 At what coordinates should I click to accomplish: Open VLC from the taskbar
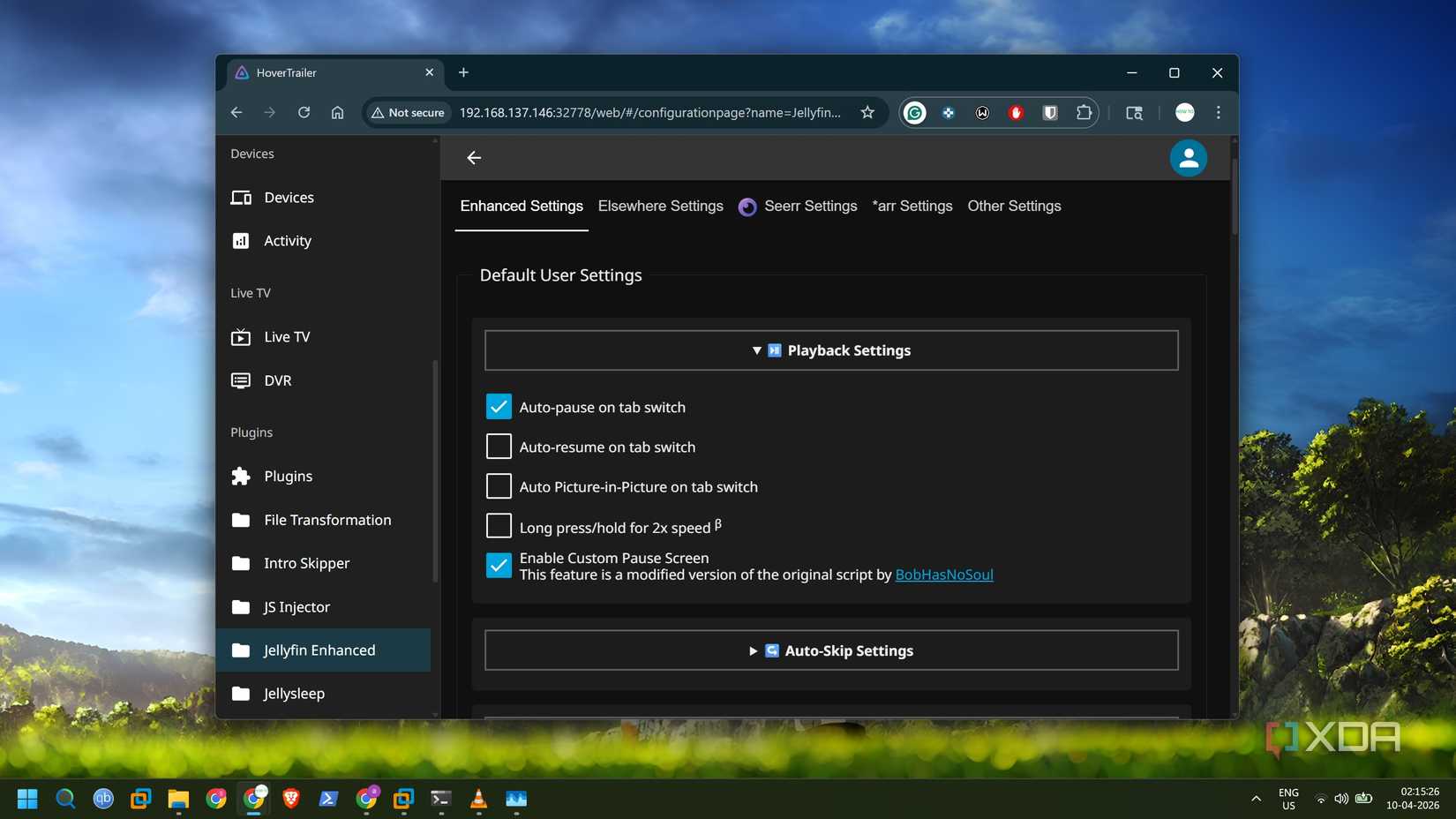click(x=478, y=799)
